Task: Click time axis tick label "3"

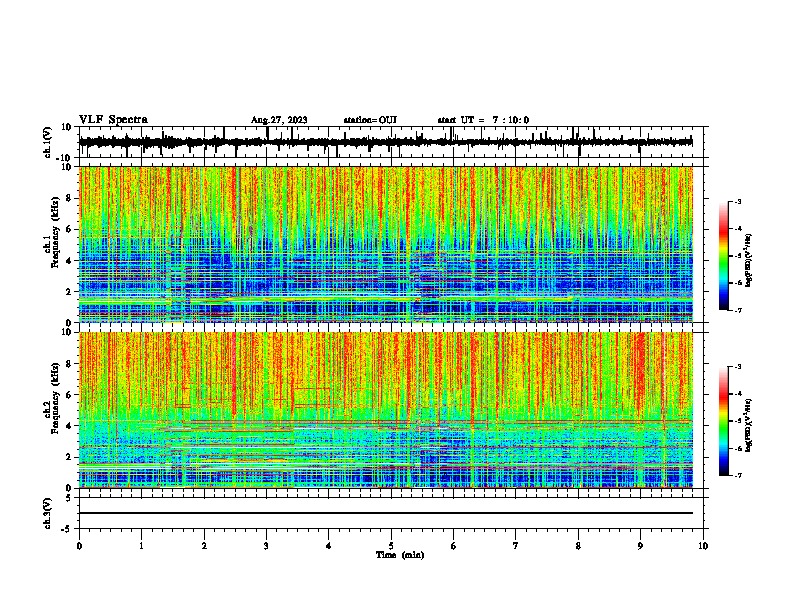Action: [x=266, y=546]
